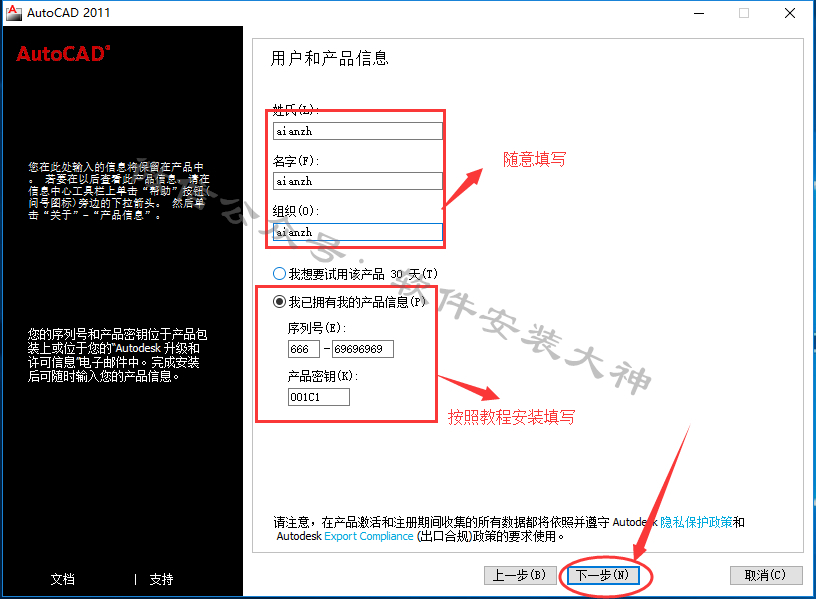The image size is (816, 599).
Task: Click the AutoCAD logo in the sidebar
Action: 63,54
